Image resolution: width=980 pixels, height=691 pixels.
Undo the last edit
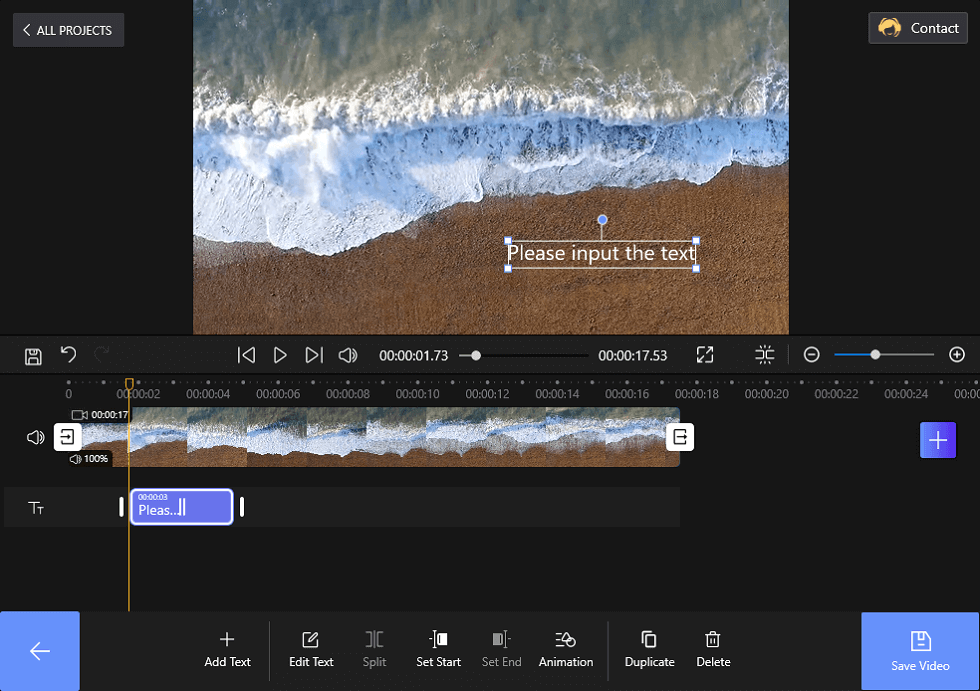68,355
